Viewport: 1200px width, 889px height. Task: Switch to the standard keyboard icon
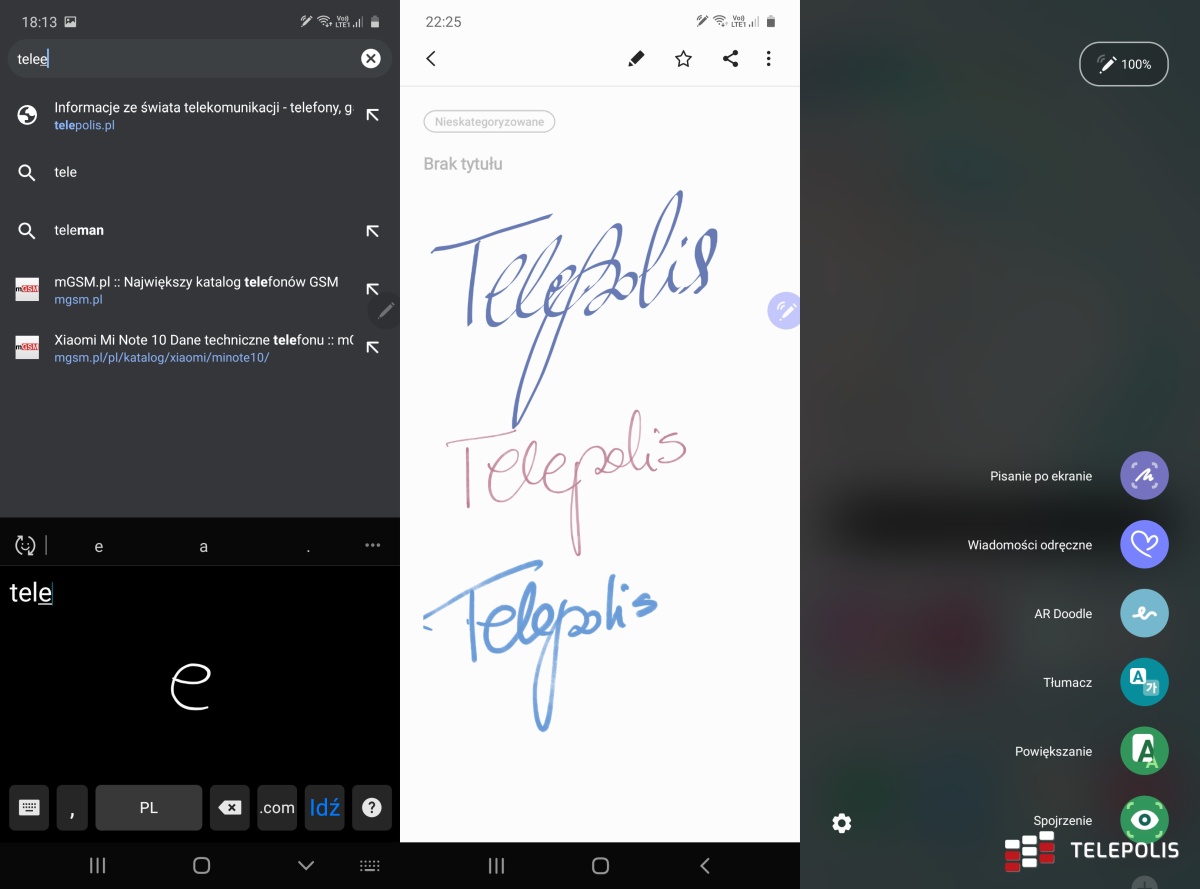pos(29,808)
